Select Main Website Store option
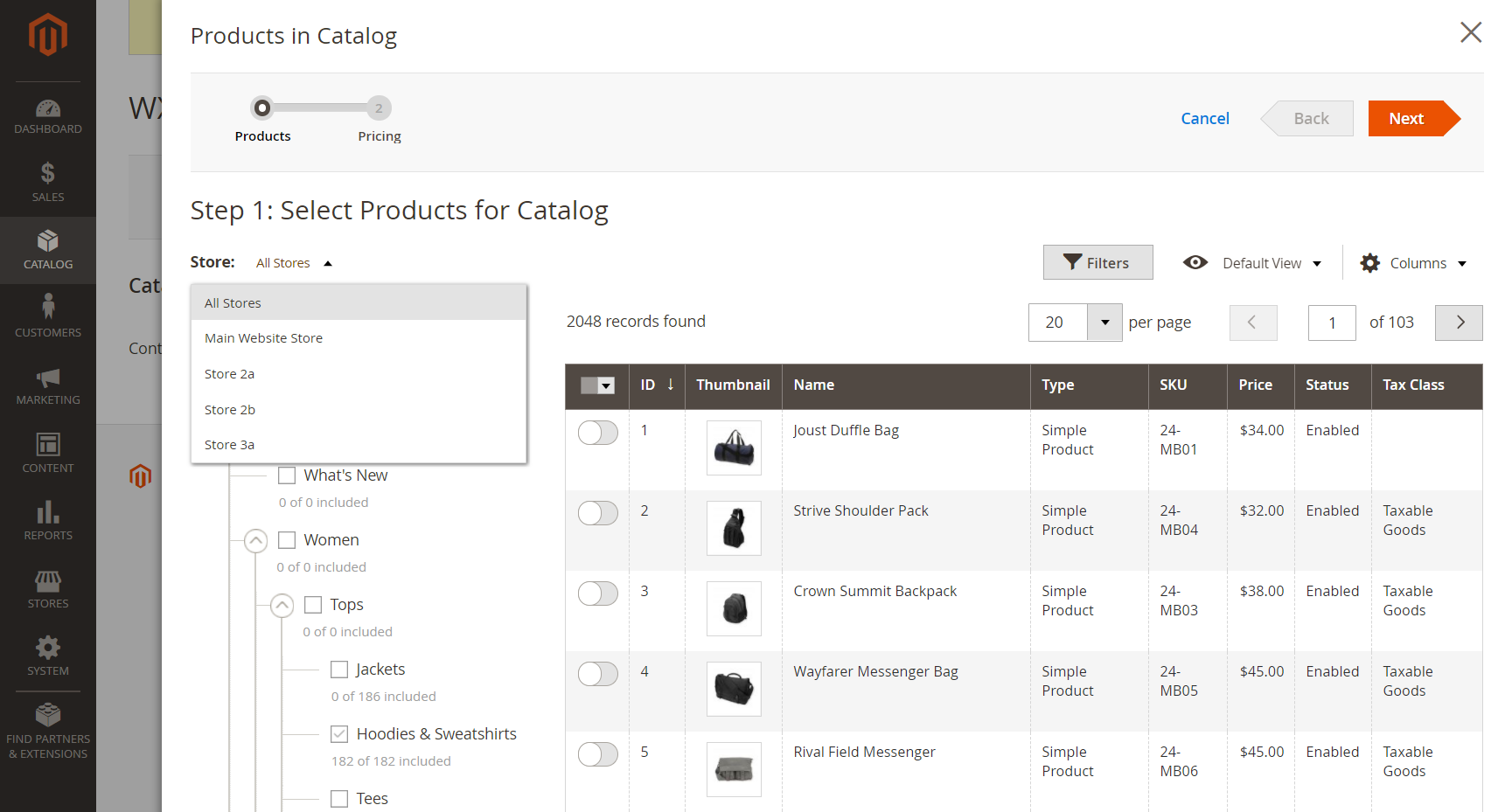Screen dimensions: 1512x812 click(359, 338)
